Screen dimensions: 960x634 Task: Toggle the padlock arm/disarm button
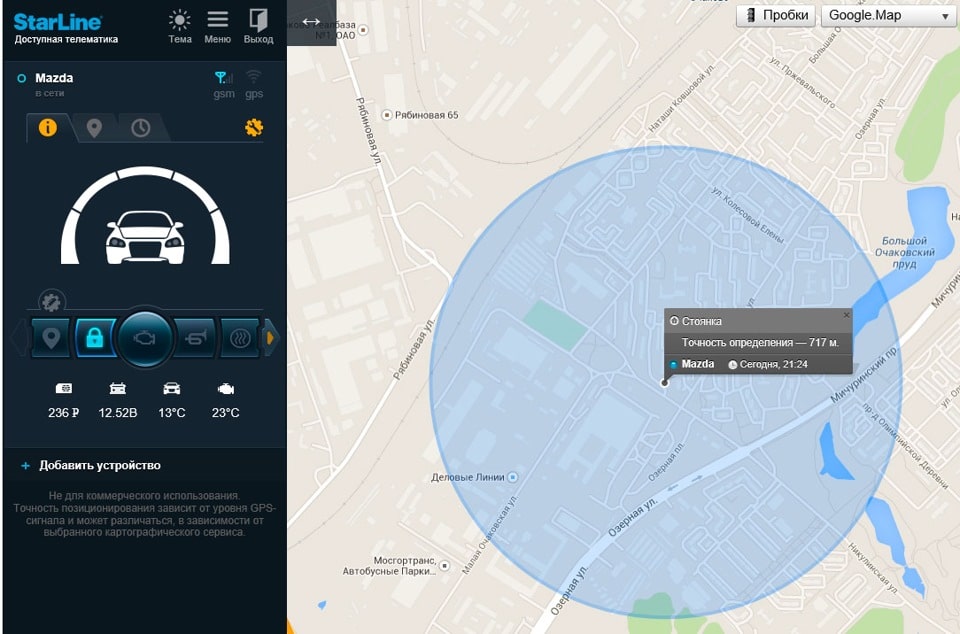[x=94, y=338]
